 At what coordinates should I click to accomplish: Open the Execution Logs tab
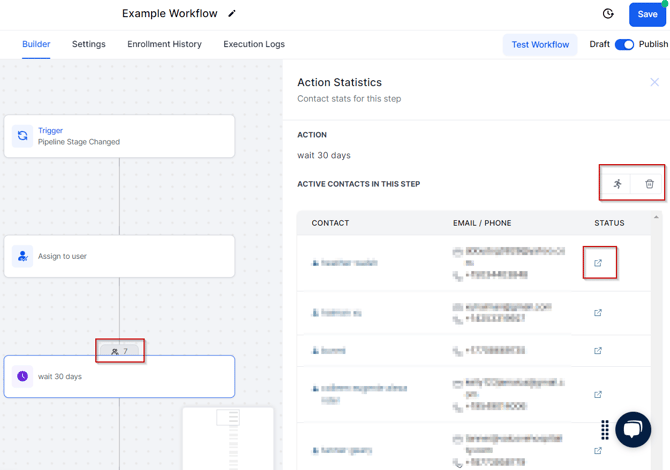pyautogui.click(x=254, y=45)
